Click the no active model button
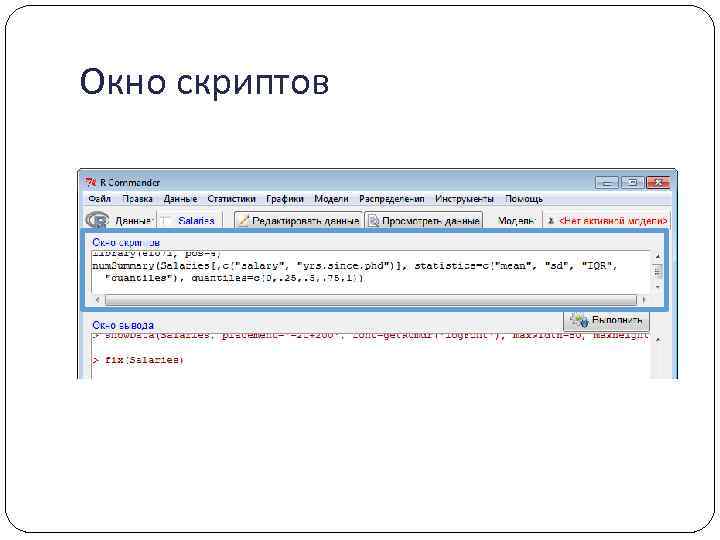 [x=607, y=221]
